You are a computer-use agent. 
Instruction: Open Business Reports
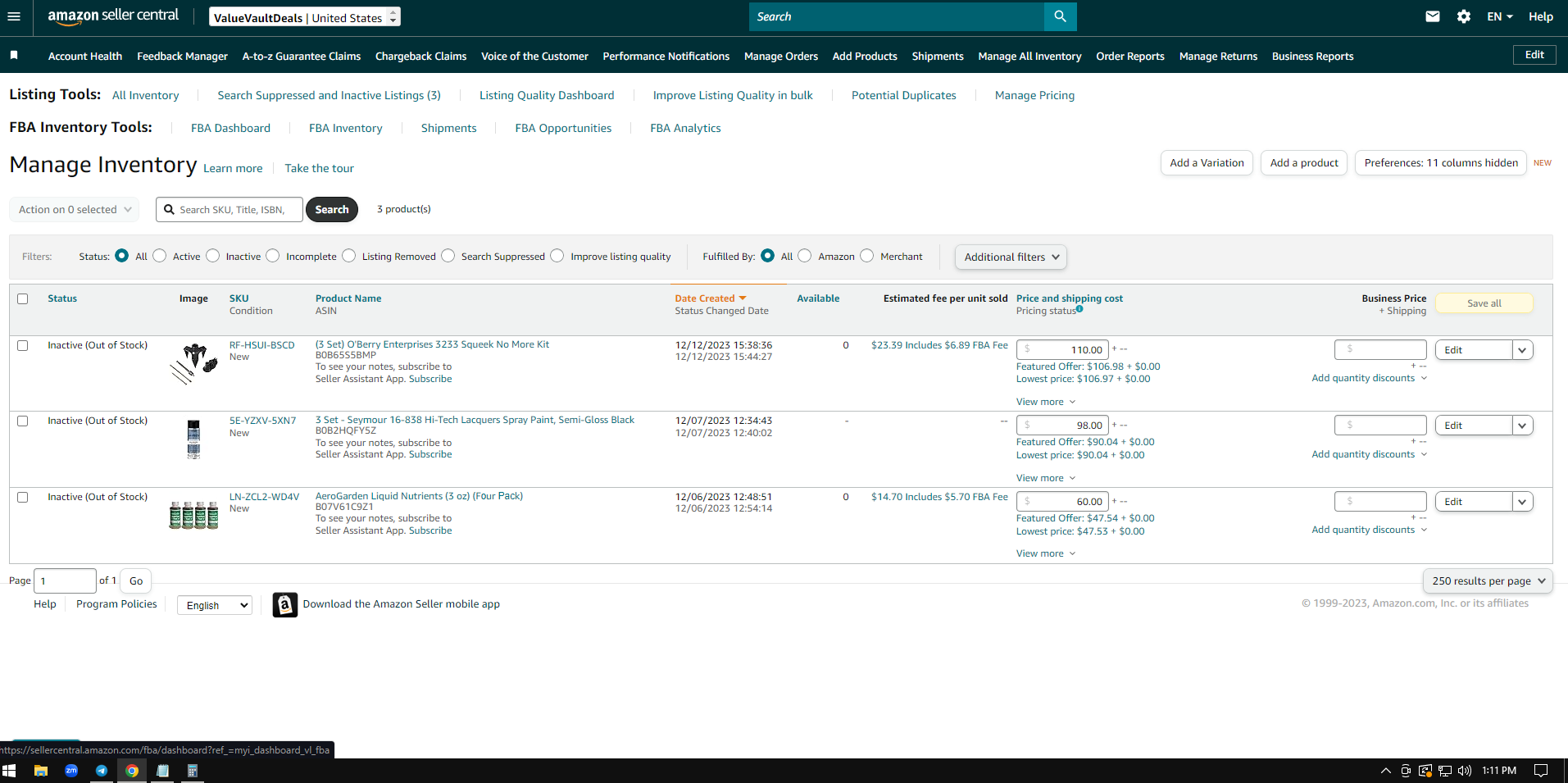(x=1312, y=56)
